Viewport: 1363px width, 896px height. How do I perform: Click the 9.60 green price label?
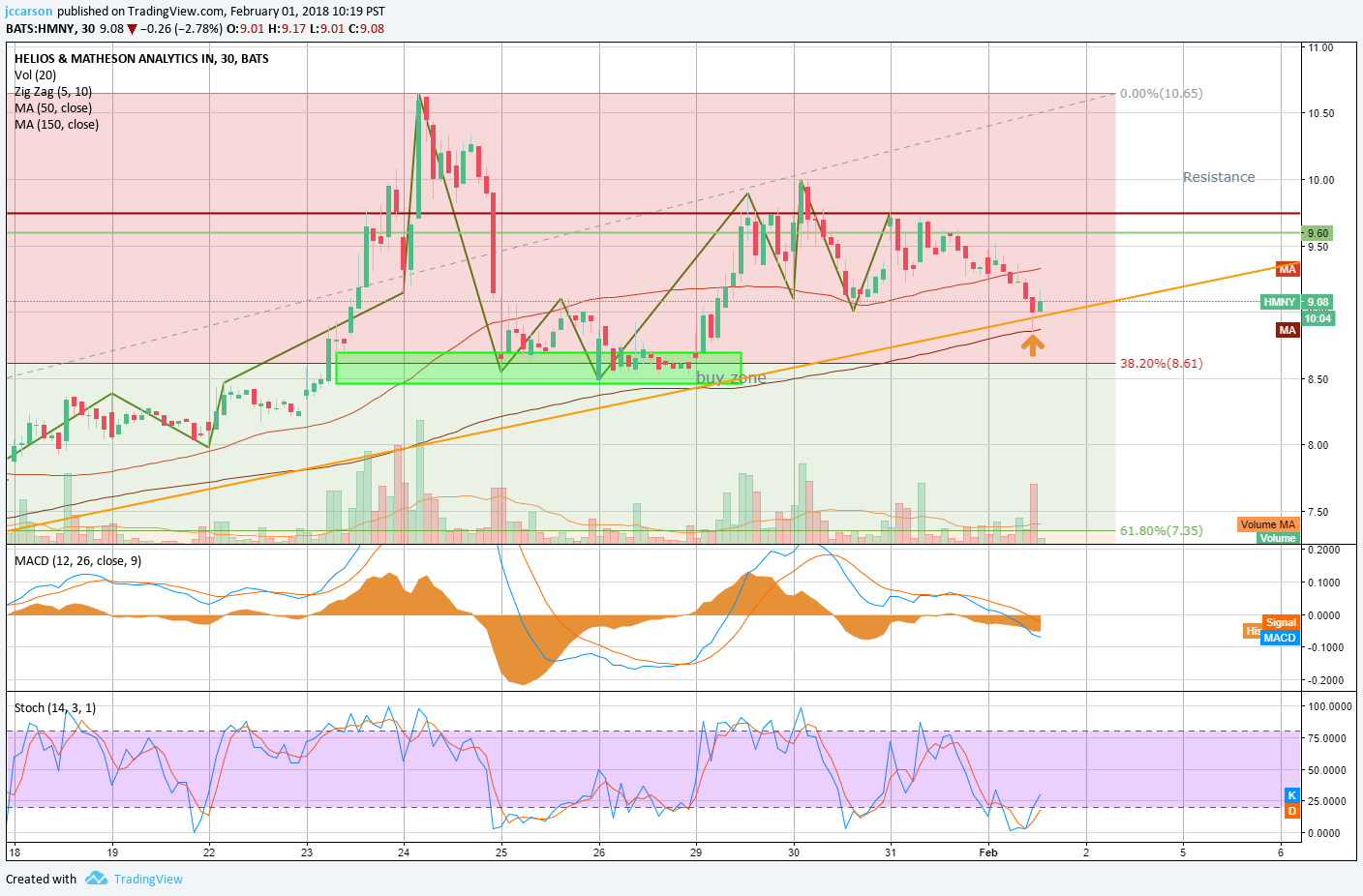pos(1318,233)
